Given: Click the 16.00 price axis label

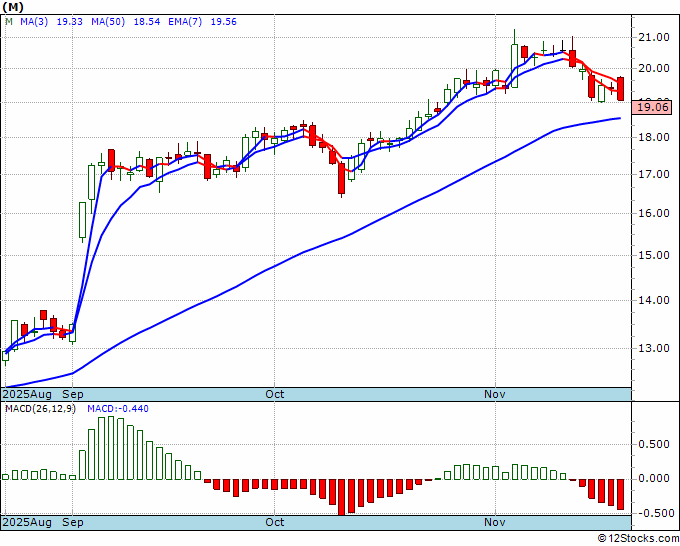Looking at the screenshot, I should 654,213.
